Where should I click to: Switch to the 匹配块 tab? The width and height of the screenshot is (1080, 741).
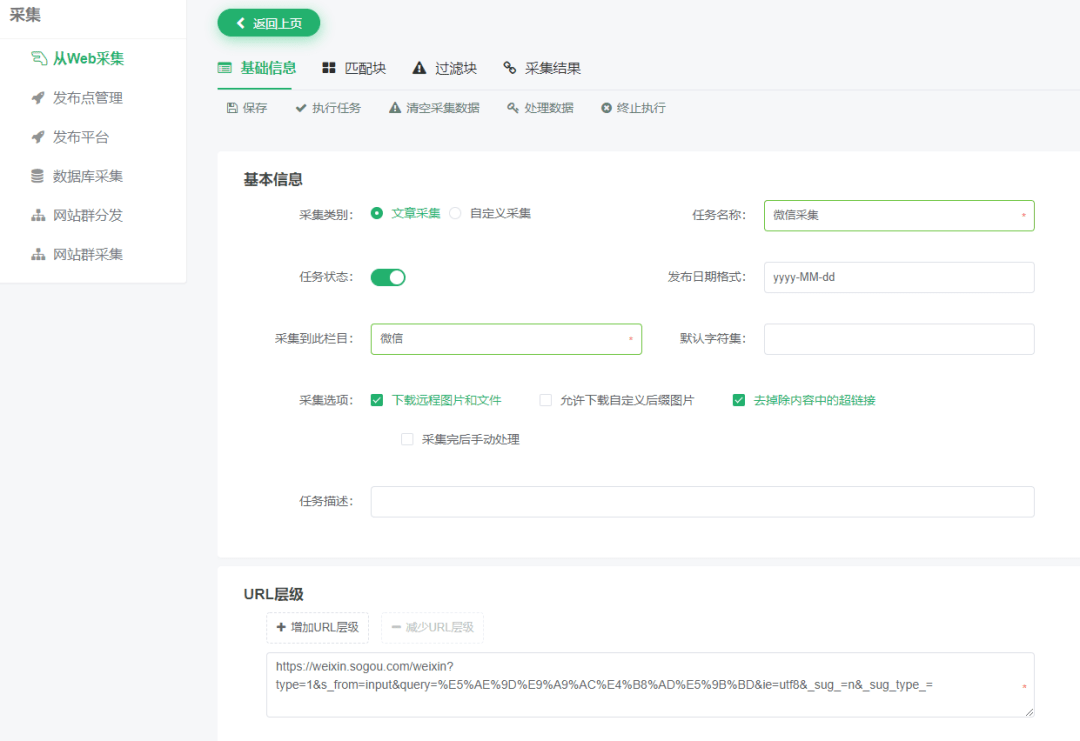(x=354, y=68)
